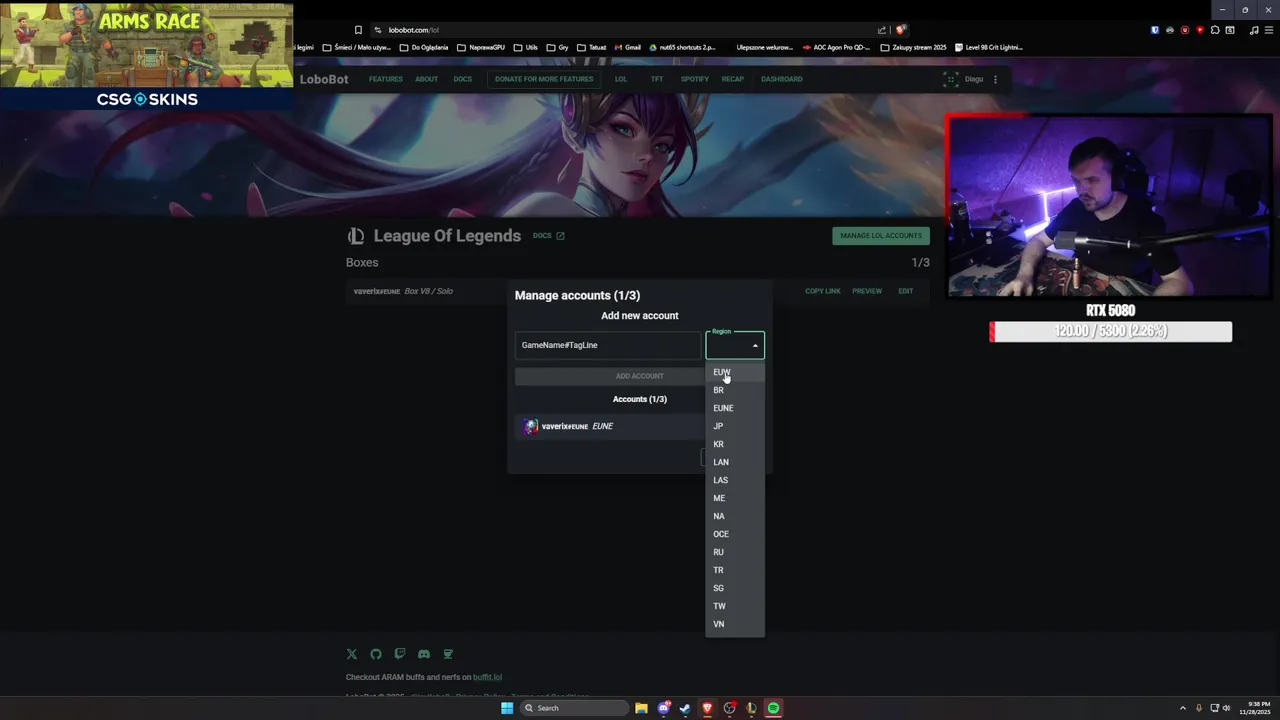The width and height of the screenshot is (1280, 720).
Task: Select LAN region option
Action: click(735, 462)
